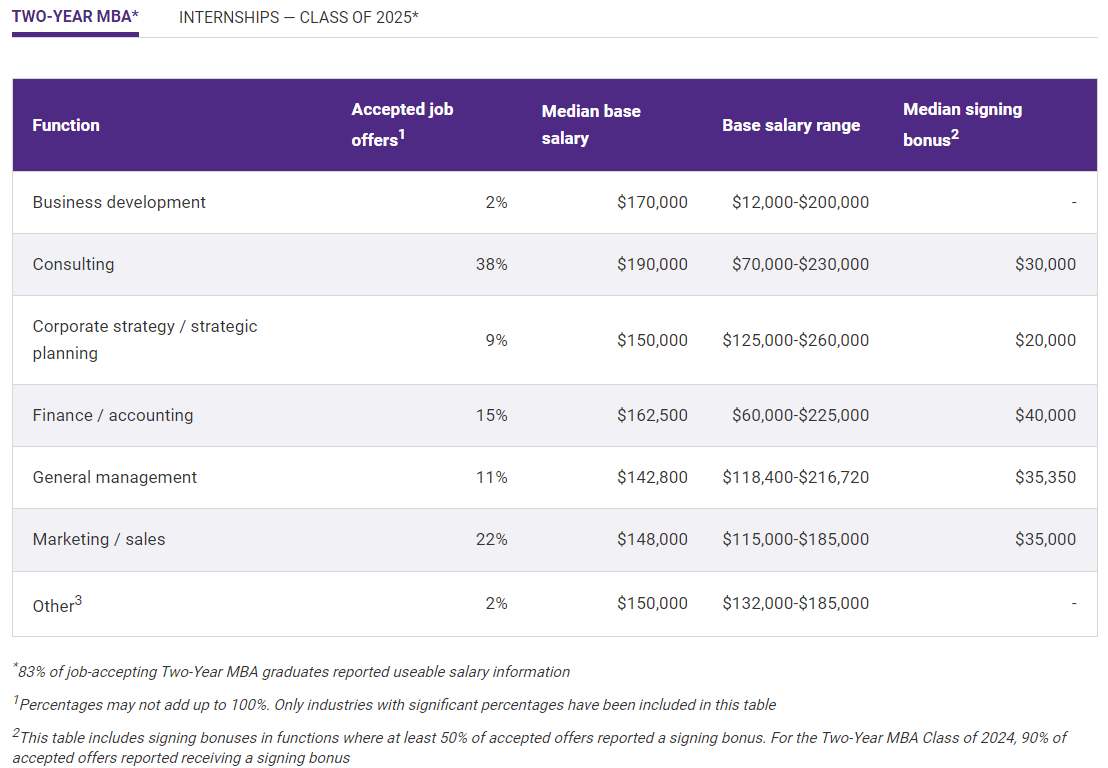The width and height of the screenshot is (1108, 768).
Task: Open the Internships — Class of 2025 tab
Action: coord(298,18)
